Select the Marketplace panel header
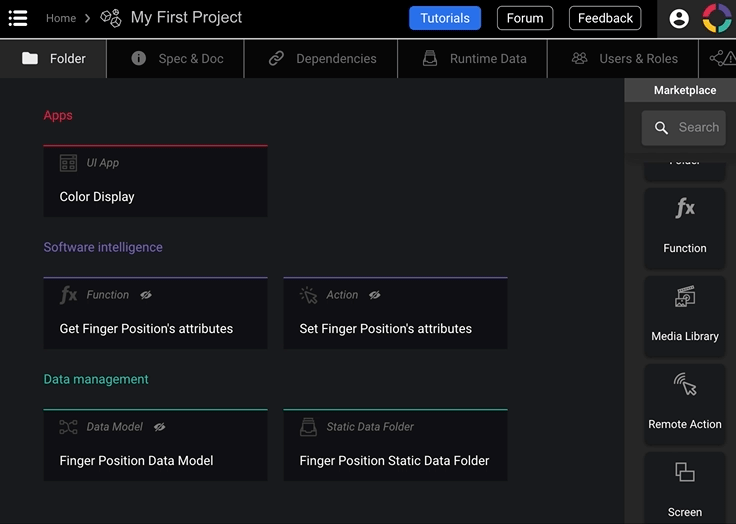736x524 pixels. [680, 90]
